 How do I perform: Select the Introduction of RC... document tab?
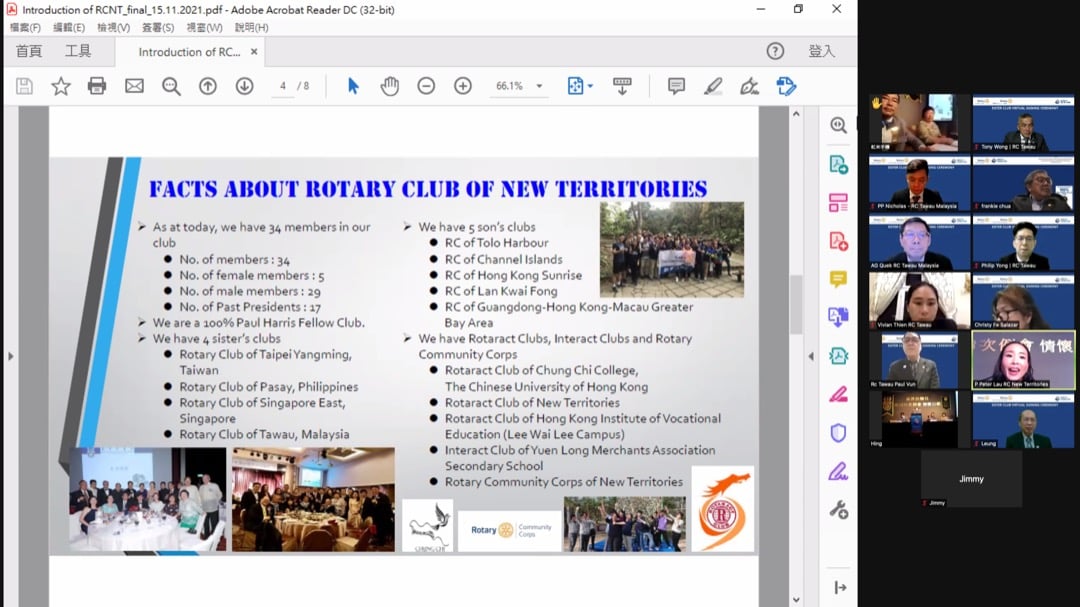(x=189, y=52)
